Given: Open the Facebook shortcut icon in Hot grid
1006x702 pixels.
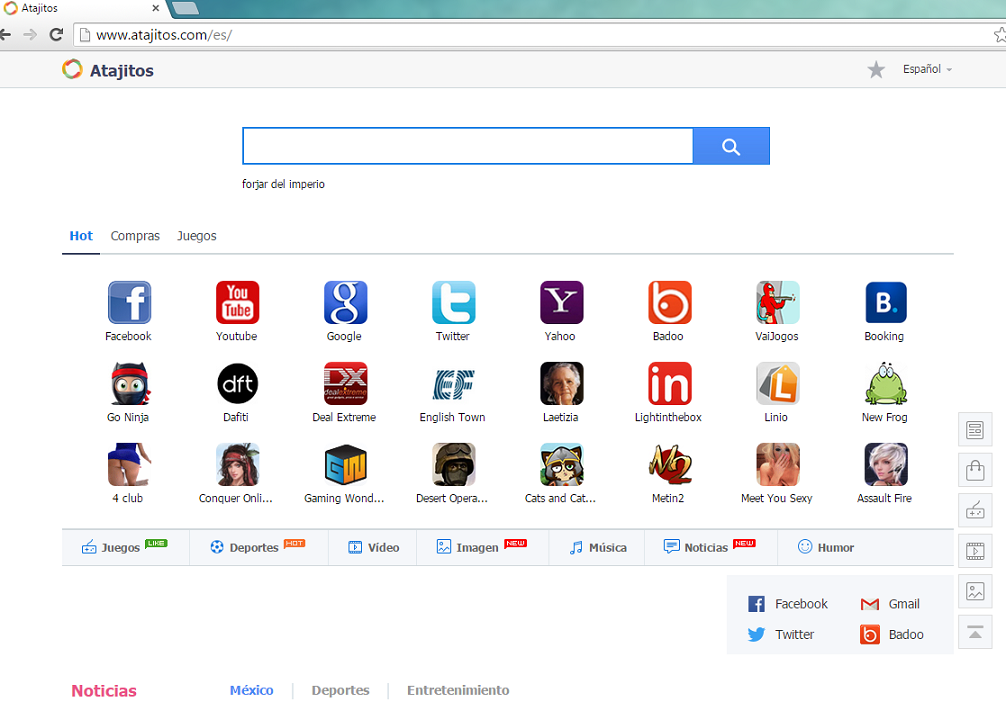Looking at the screenshot, I should click(129, 302).
